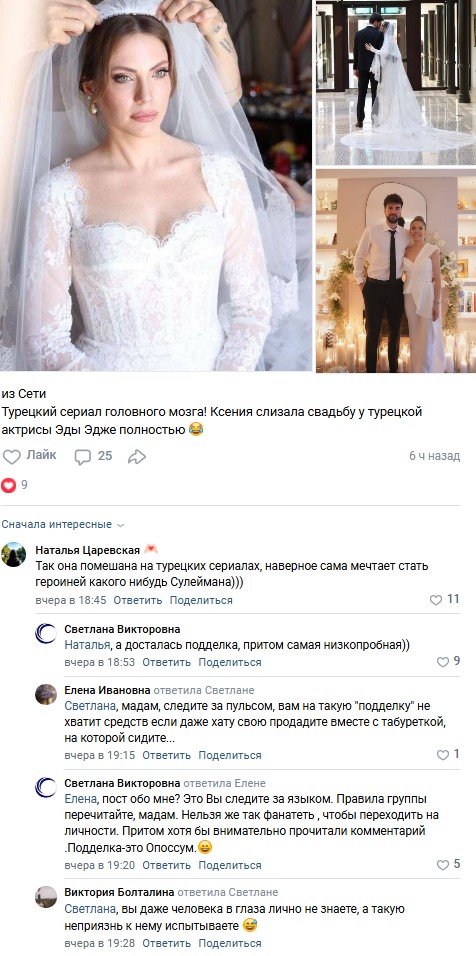Image resolution: width=476 pixels, height=956 pixels.
Task: Click the вчера в 19:20 timestamp
Action: click(100, 865)
